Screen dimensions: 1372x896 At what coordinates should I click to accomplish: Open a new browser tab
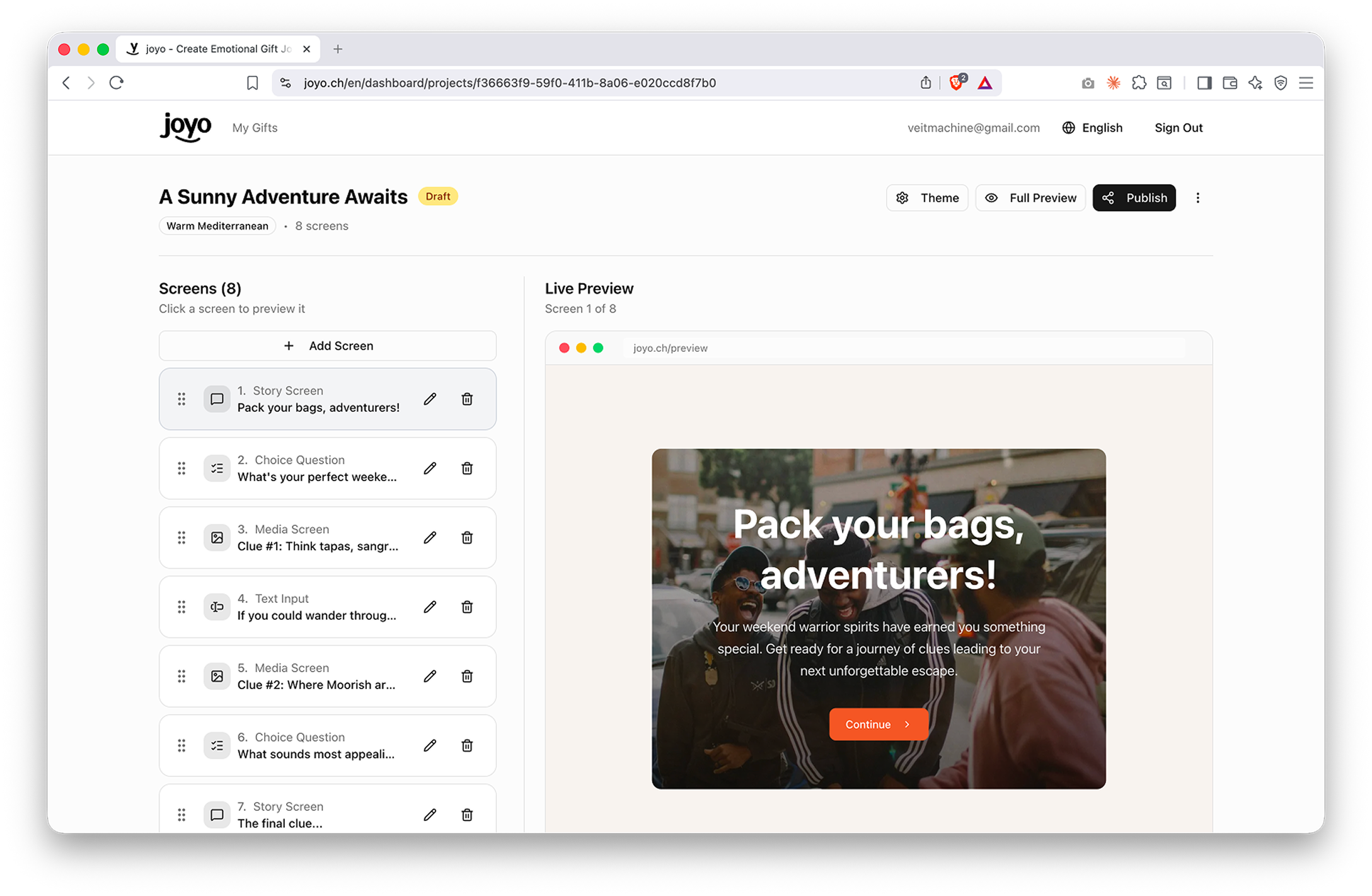tap(338, 49)
